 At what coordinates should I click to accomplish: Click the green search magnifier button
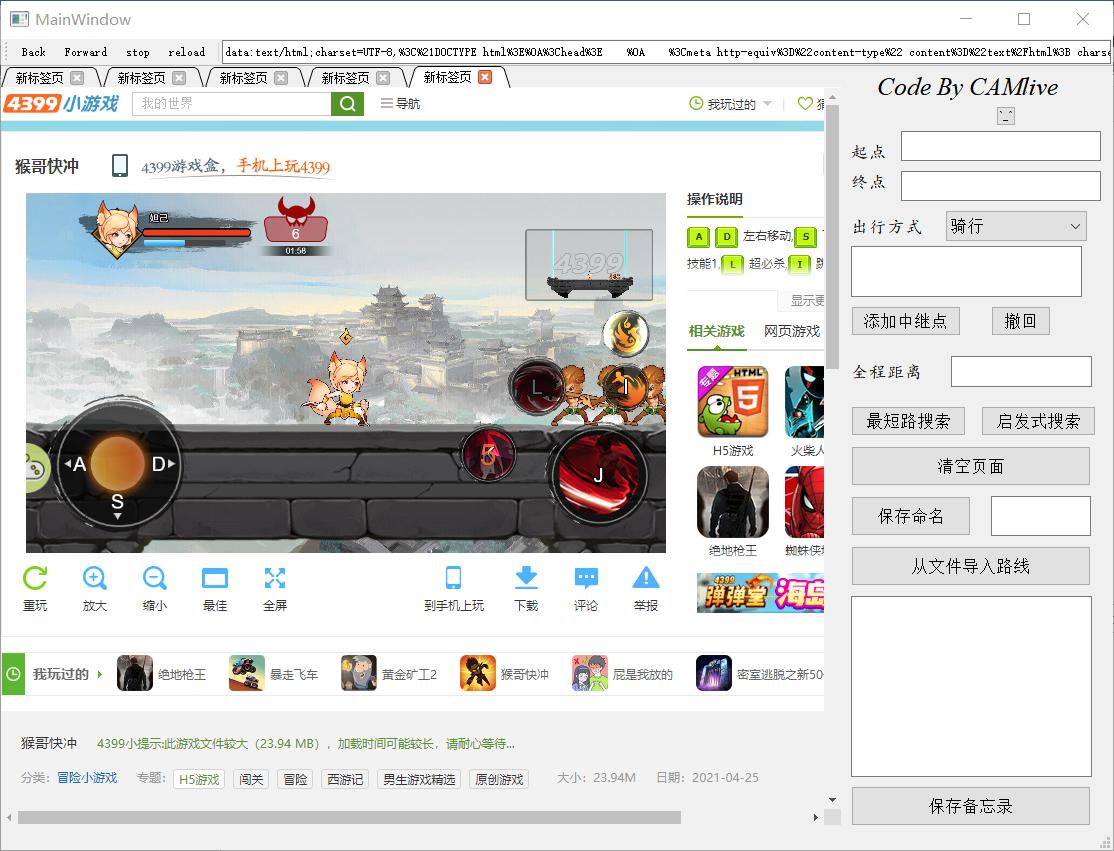347,104
